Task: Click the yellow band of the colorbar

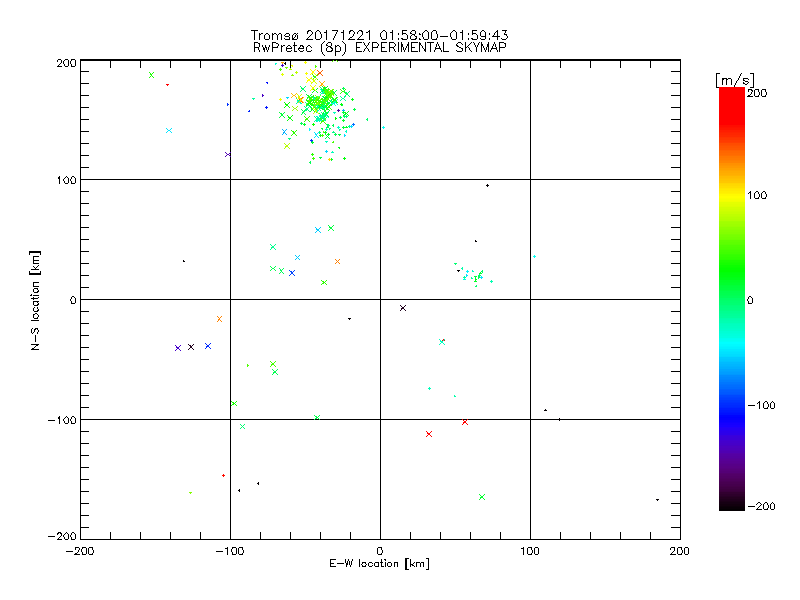Action: tap(732, 196)
